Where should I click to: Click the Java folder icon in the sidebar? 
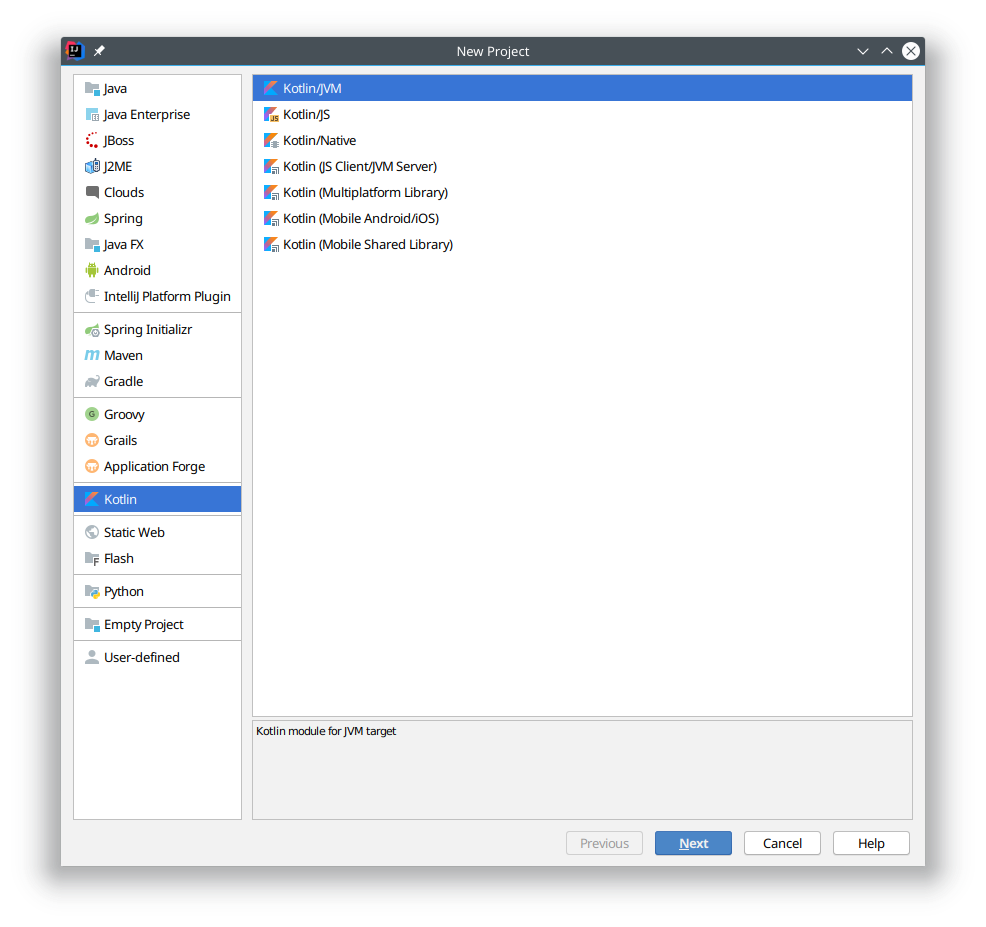(x=92, y=89)
